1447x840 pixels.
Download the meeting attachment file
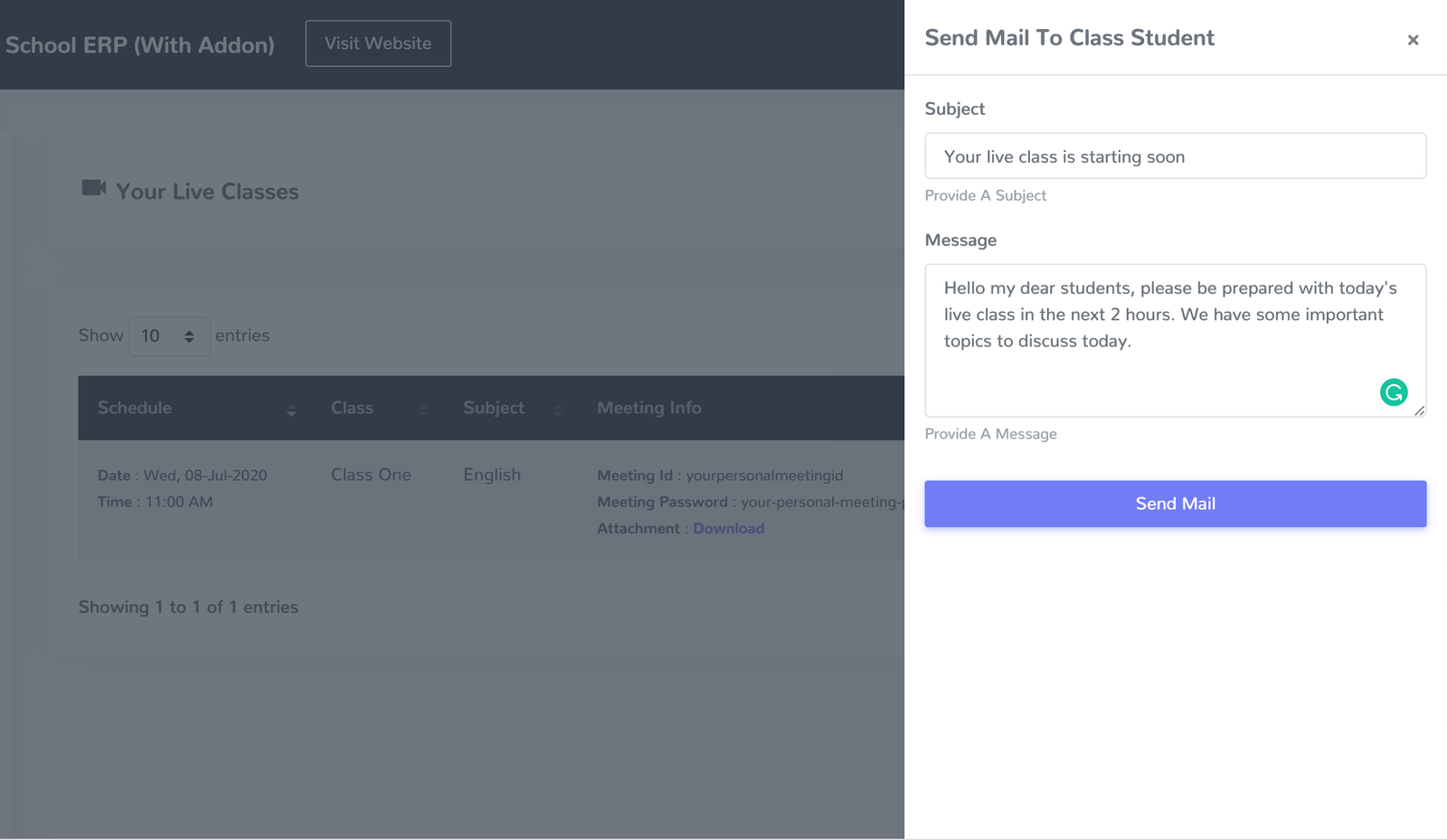coord(729,528)
